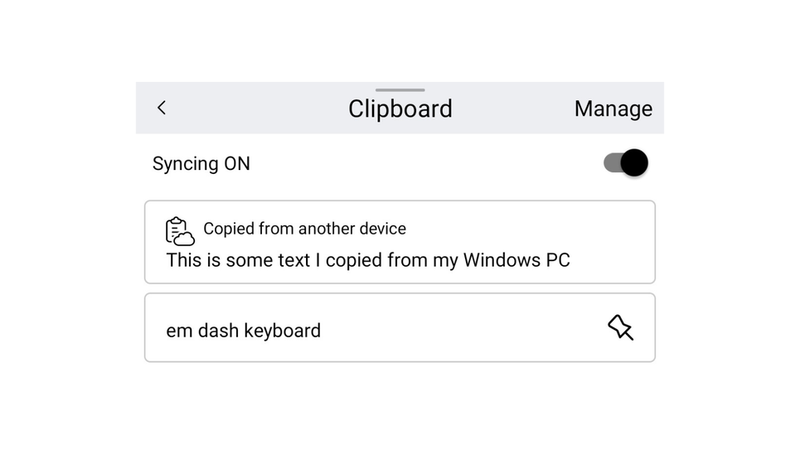Screen dimensions: 800x450
Task: Select the em dash keyboard clip text
Action: pyautogui.click(x=243, y=331)
